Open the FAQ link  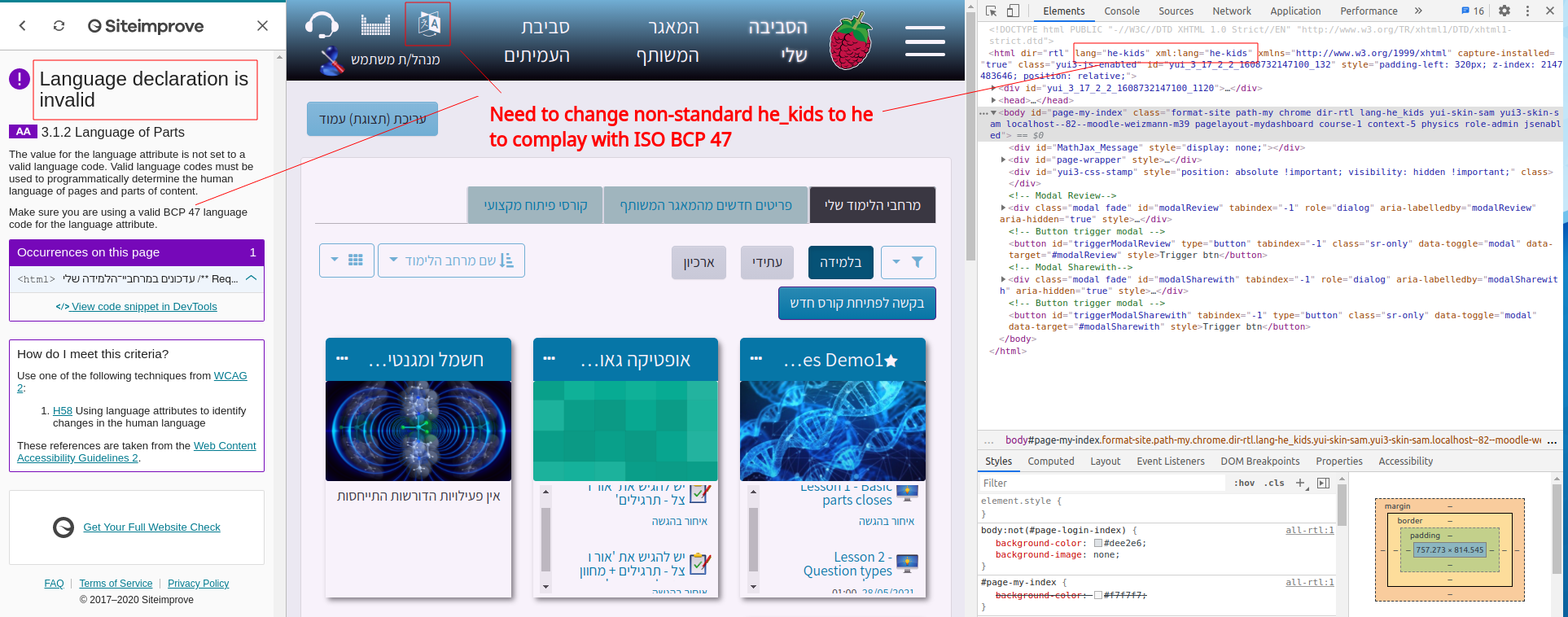[54, 584]
